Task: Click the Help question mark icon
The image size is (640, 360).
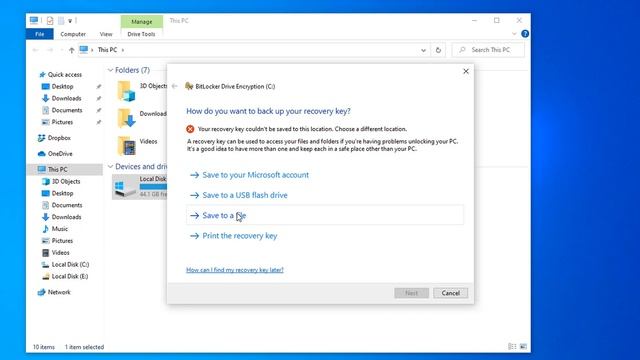Action: pos(525,34)
